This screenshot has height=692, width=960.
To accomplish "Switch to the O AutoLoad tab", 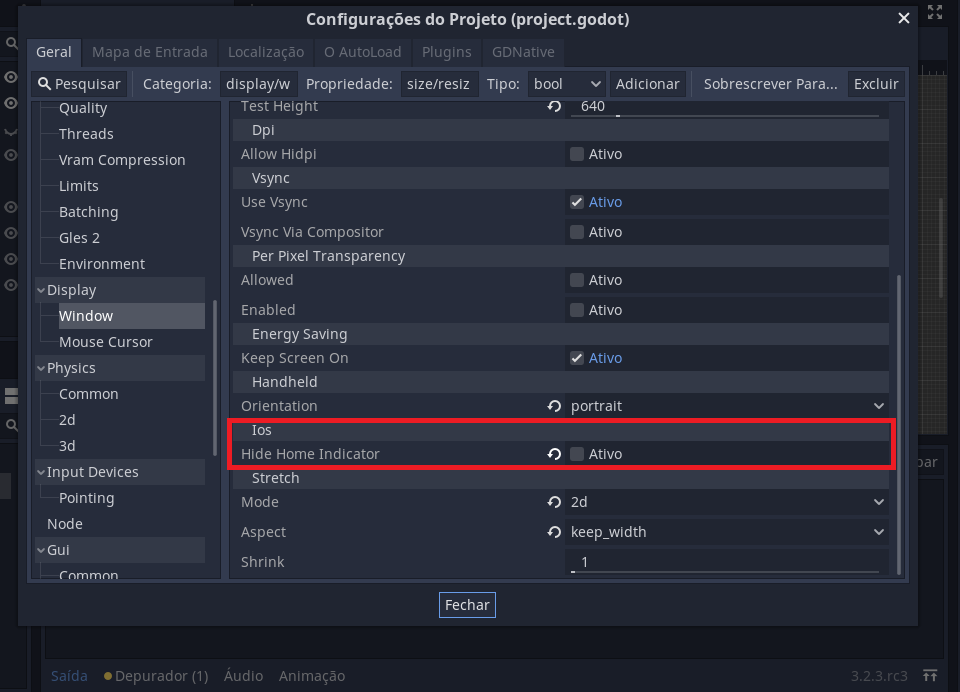I will point(362,52).
